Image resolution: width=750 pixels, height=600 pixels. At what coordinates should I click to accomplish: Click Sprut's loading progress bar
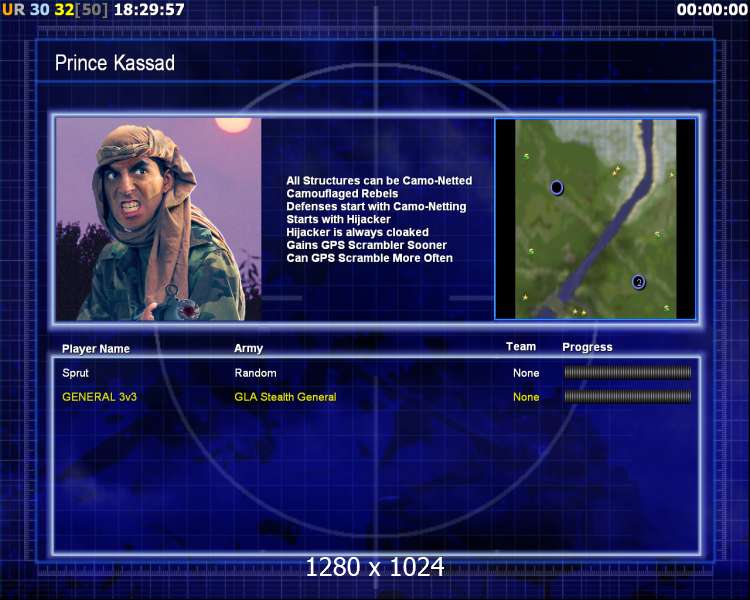[628, 373]
